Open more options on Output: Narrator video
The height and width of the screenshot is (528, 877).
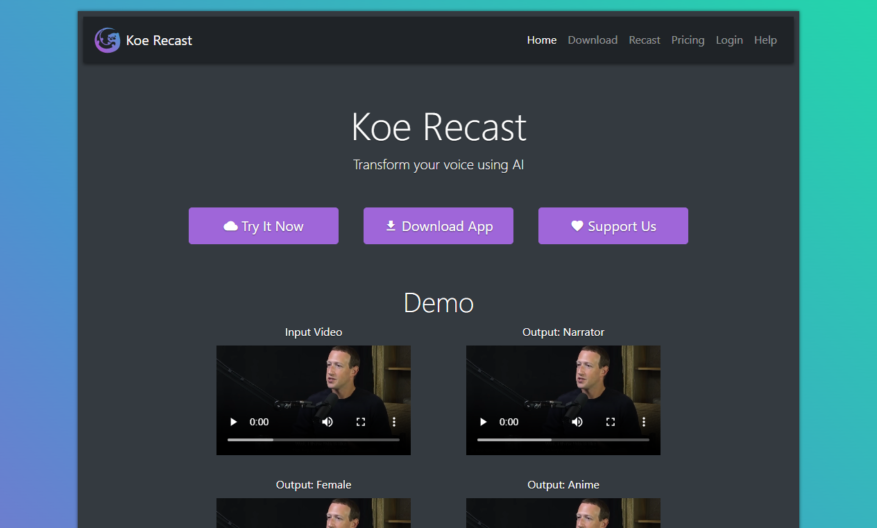[x=644, y=422]
